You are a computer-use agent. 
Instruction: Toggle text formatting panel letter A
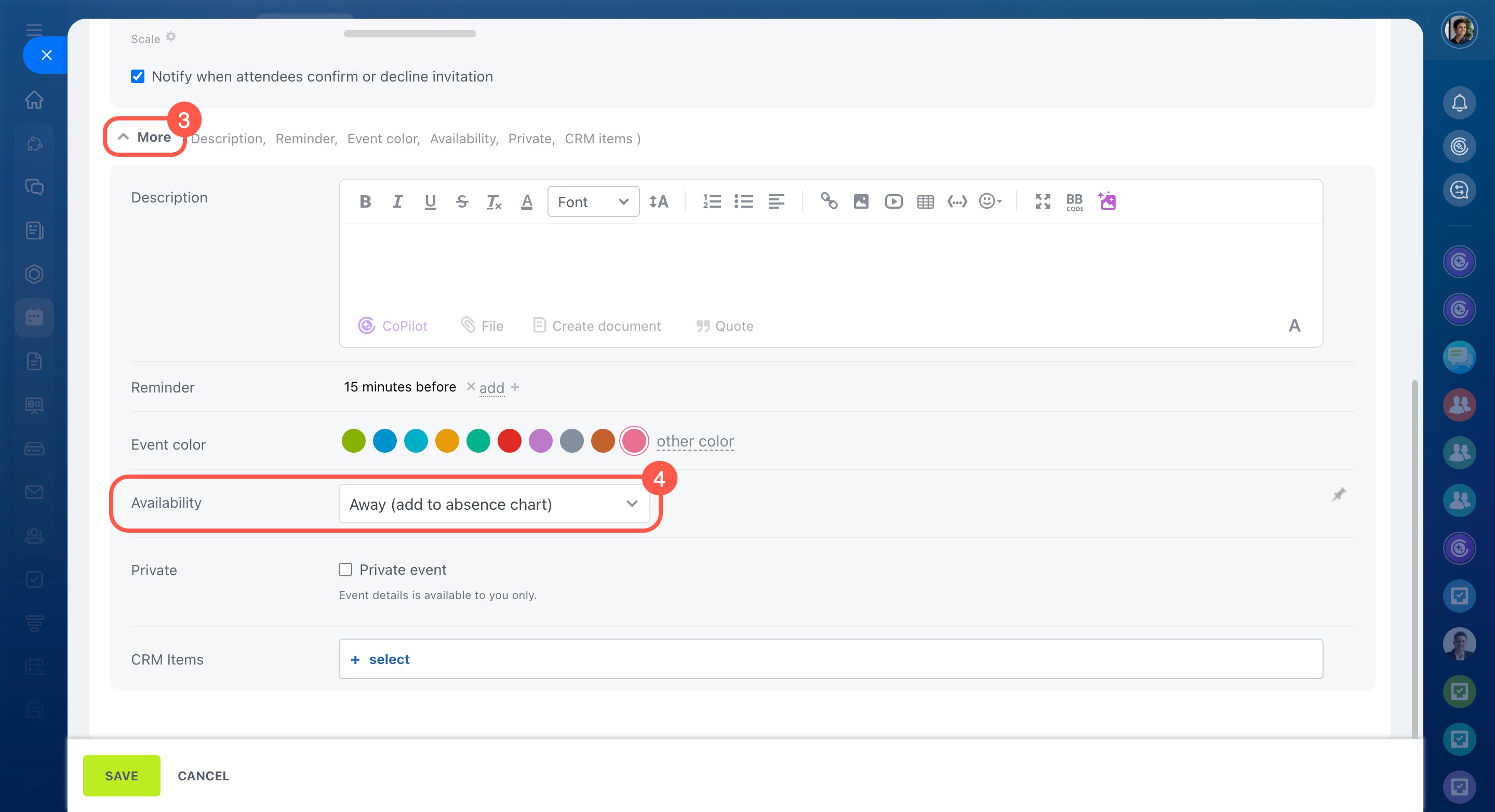coord(1294,326)
